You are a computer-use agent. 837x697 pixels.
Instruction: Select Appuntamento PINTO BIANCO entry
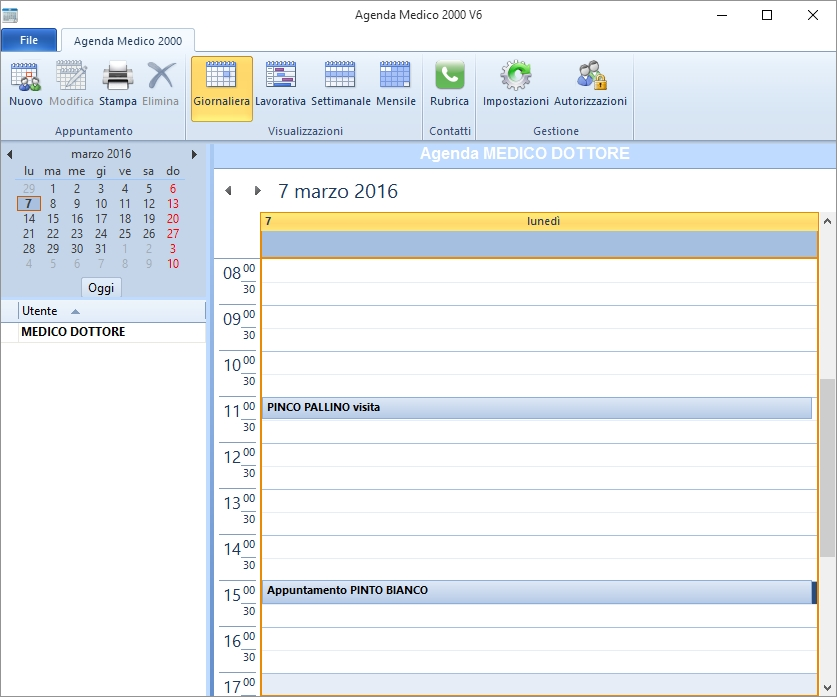point(536,591)
